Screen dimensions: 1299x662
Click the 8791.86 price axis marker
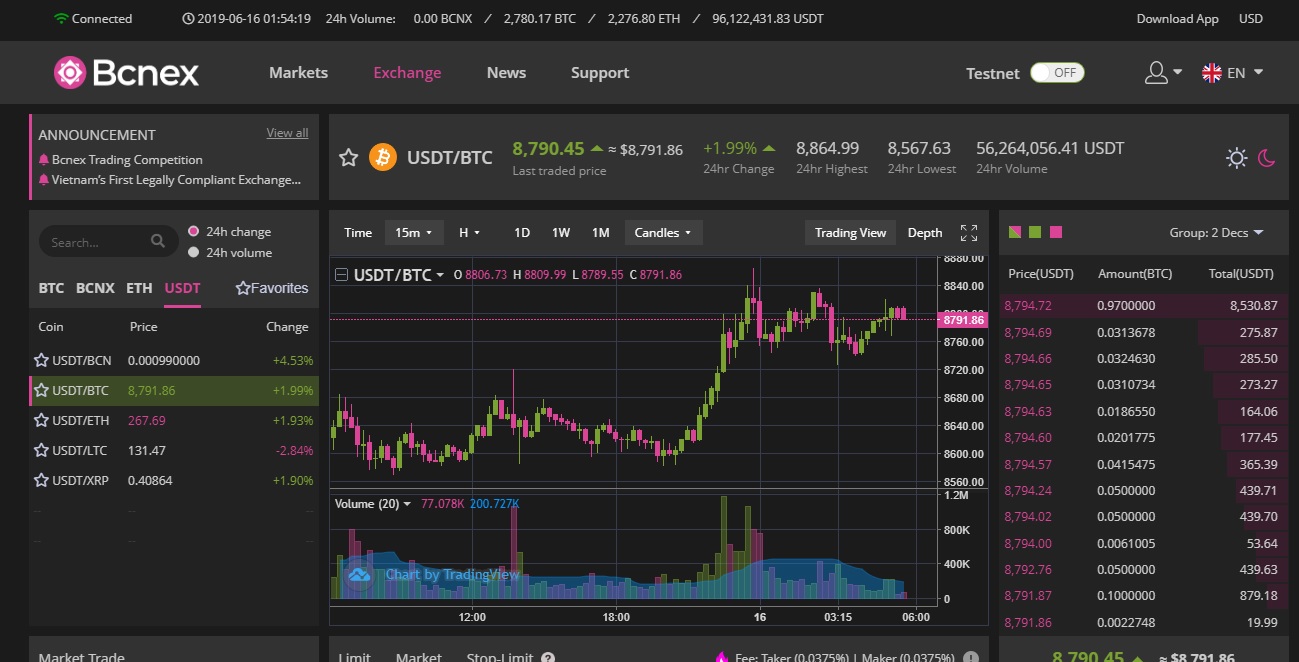(963, 320)
